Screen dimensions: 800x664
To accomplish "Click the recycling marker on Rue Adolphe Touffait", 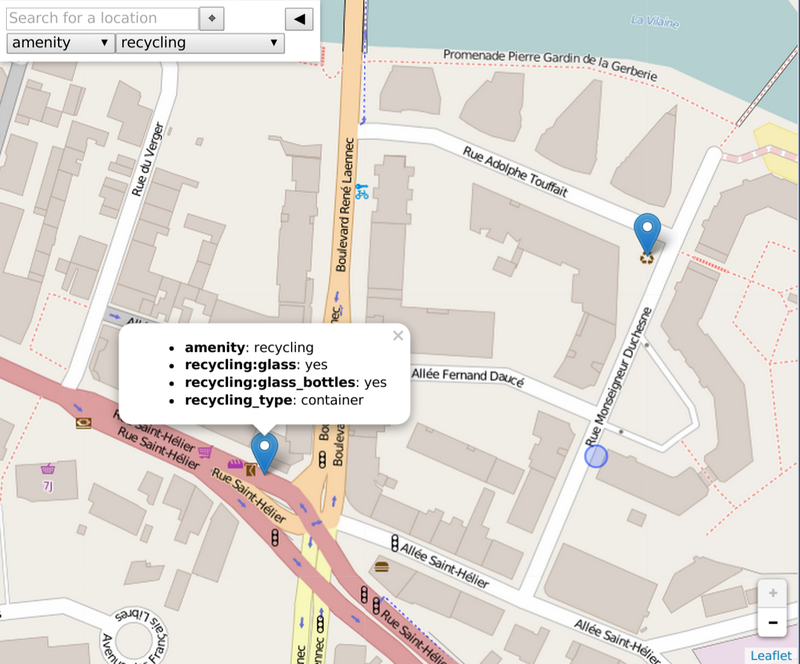I will click(648, 236).
